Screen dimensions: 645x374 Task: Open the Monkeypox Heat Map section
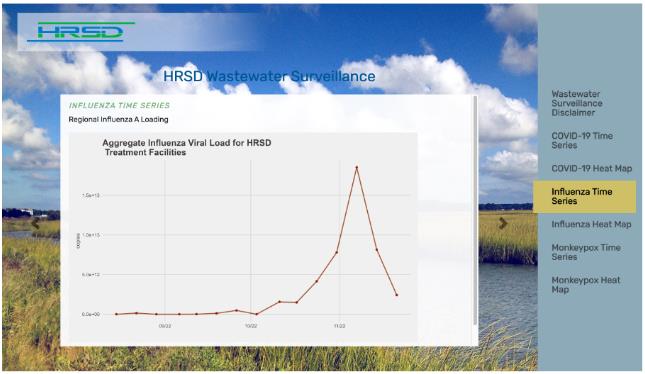(585, 285)
